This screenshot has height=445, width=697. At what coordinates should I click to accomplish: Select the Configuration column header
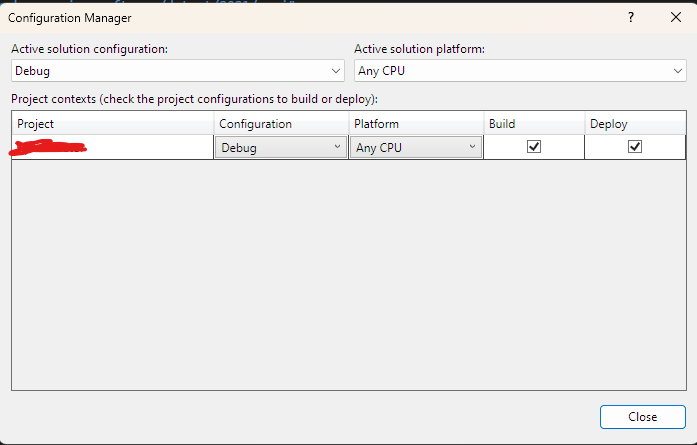(280, 124)
